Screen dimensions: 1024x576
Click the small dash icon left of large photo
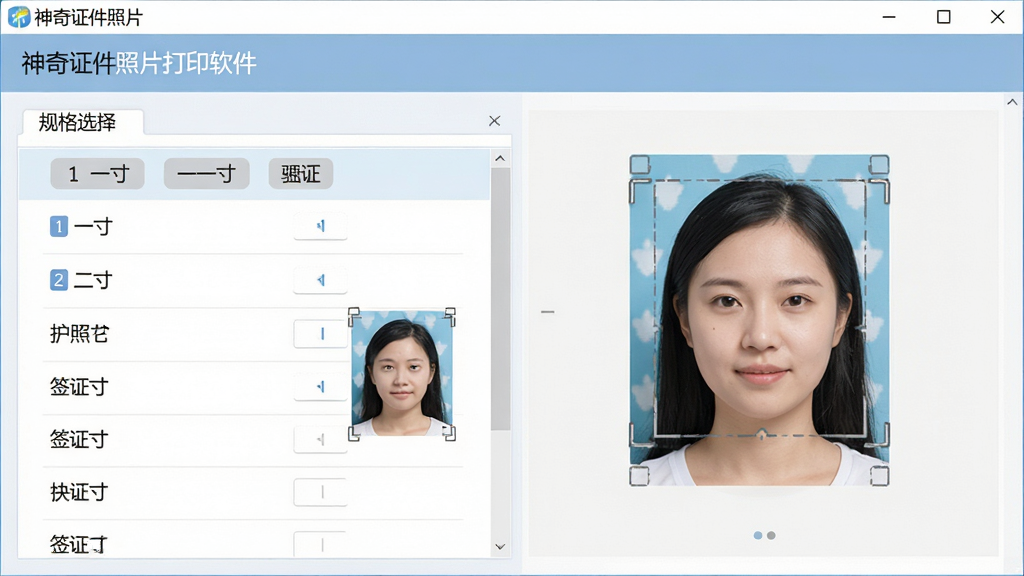click(x=547, y=312)
